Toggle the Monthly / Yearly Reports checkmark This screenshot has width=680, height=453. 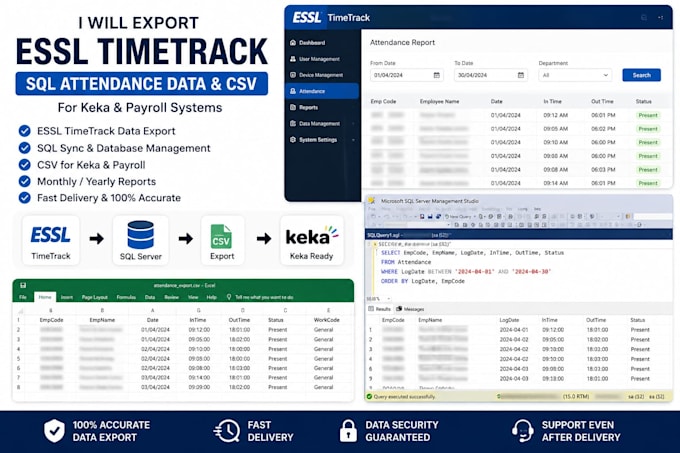point(25,181)
